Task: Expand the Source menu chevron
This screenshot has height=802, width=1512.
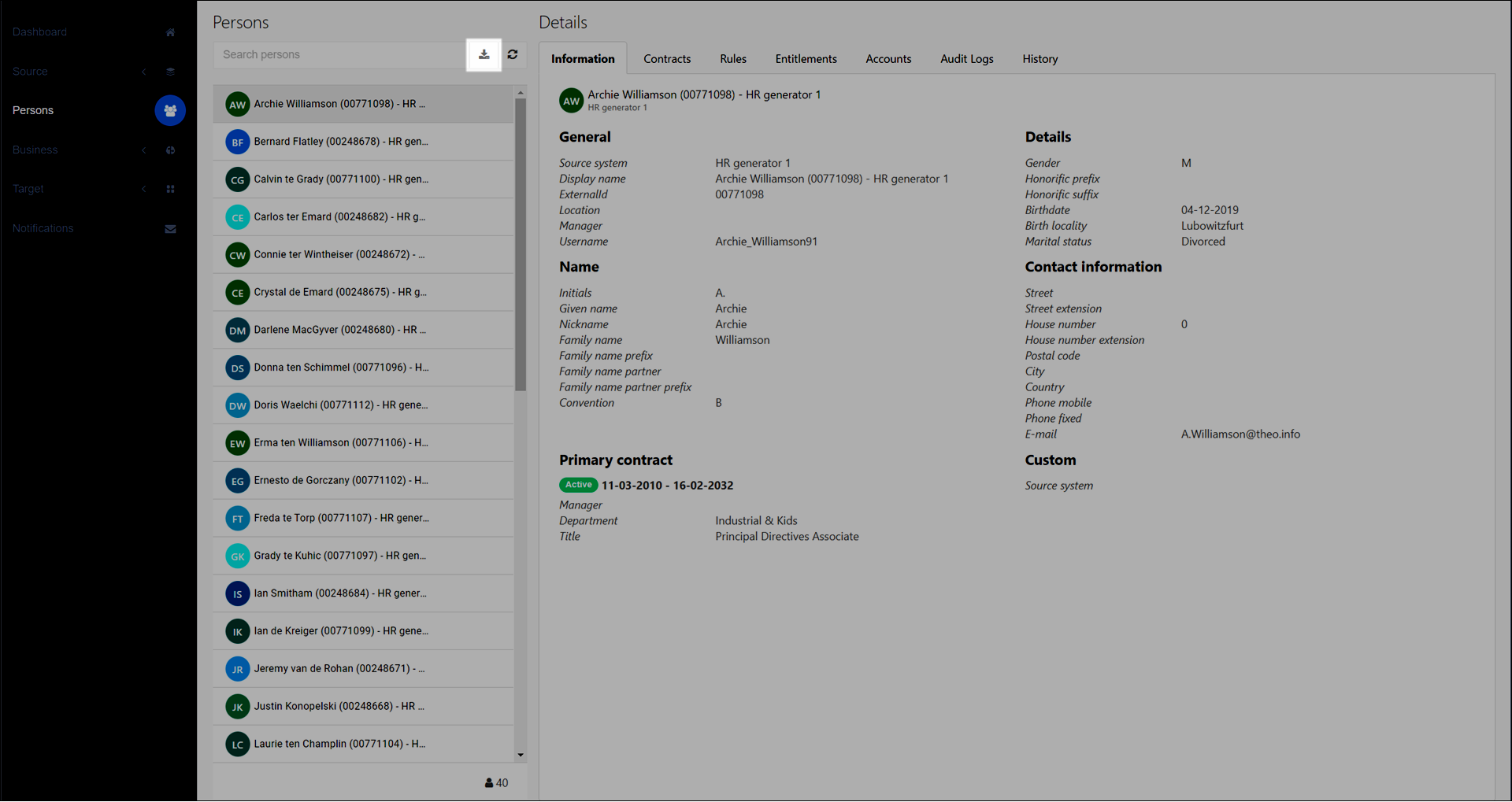Action: 144,72
